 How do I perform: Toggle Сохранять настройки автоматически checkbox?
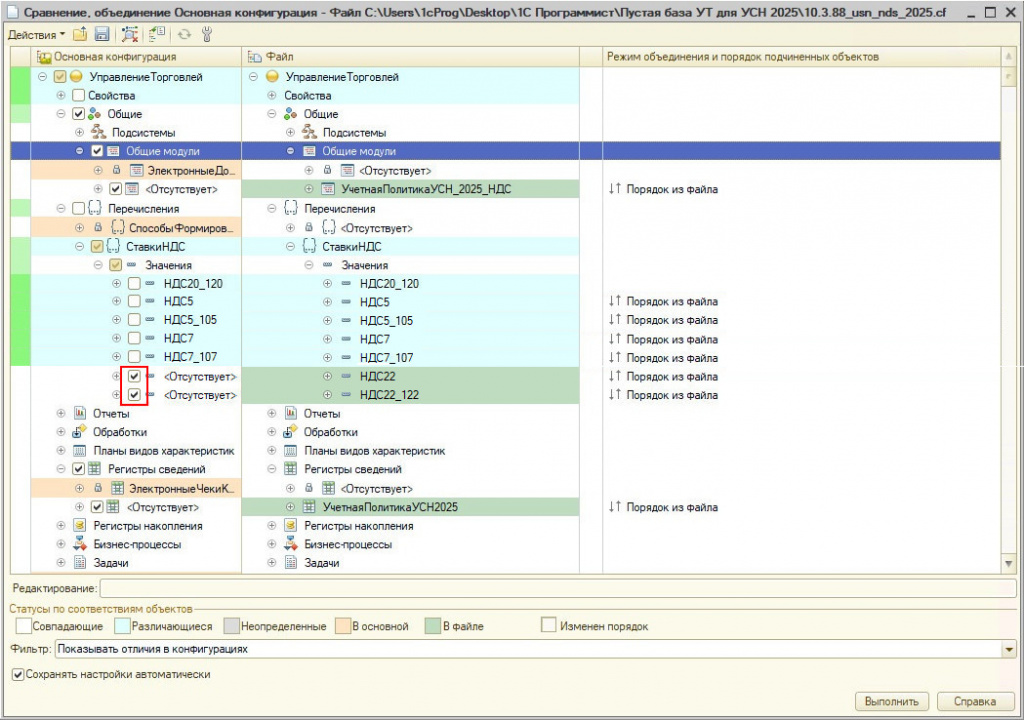coord(17,675)
